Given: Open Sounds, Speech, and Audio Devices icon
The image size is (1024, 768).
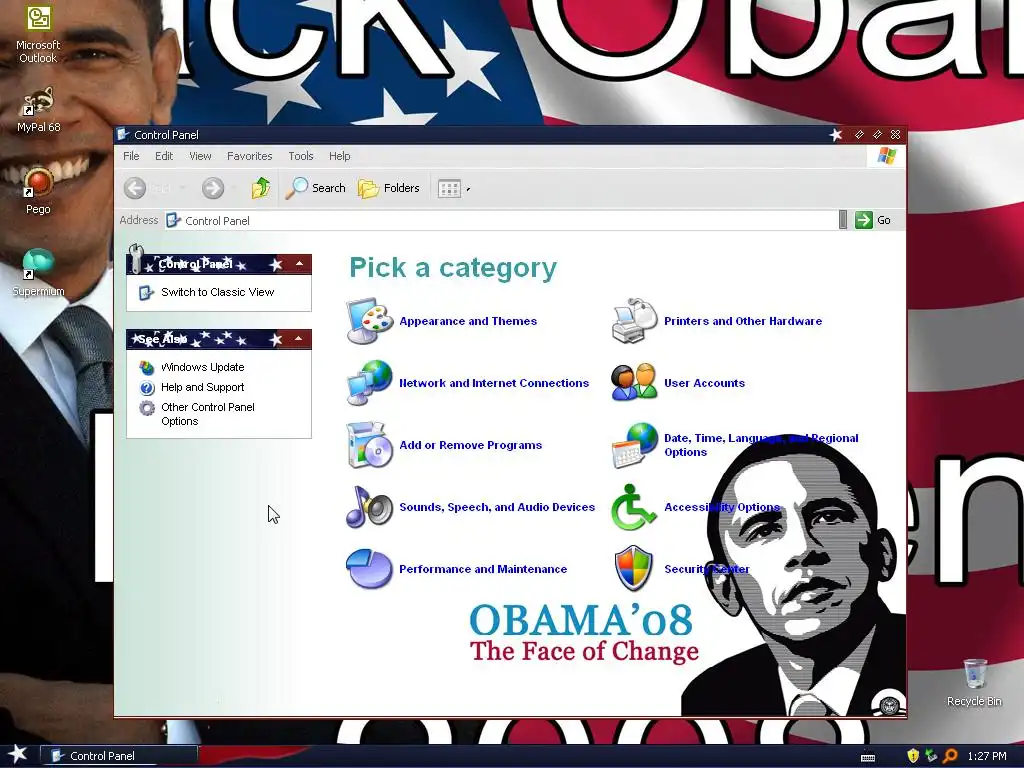Looking at the screenshot, I should pyautogui.click(x=370, y=507).
